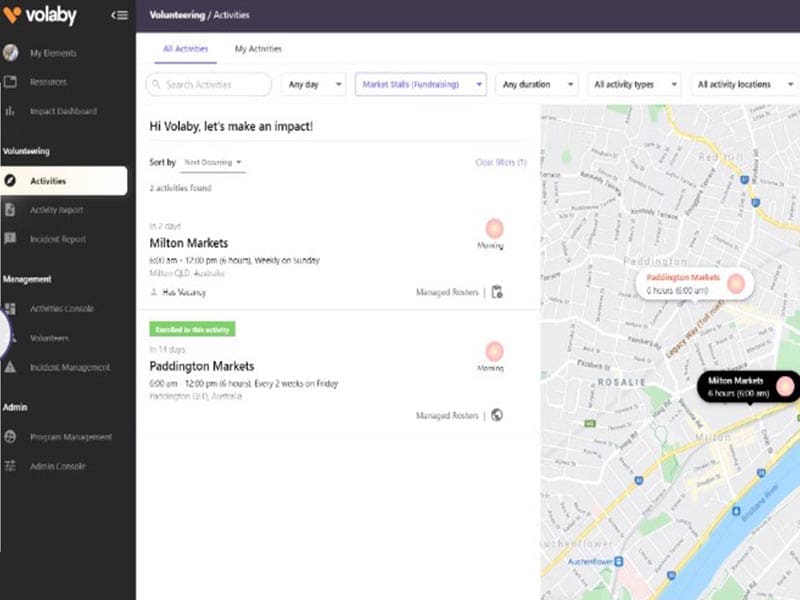Open the Milton Markets activity title
This screenshot has width=800, height=600.
[189, 243]
